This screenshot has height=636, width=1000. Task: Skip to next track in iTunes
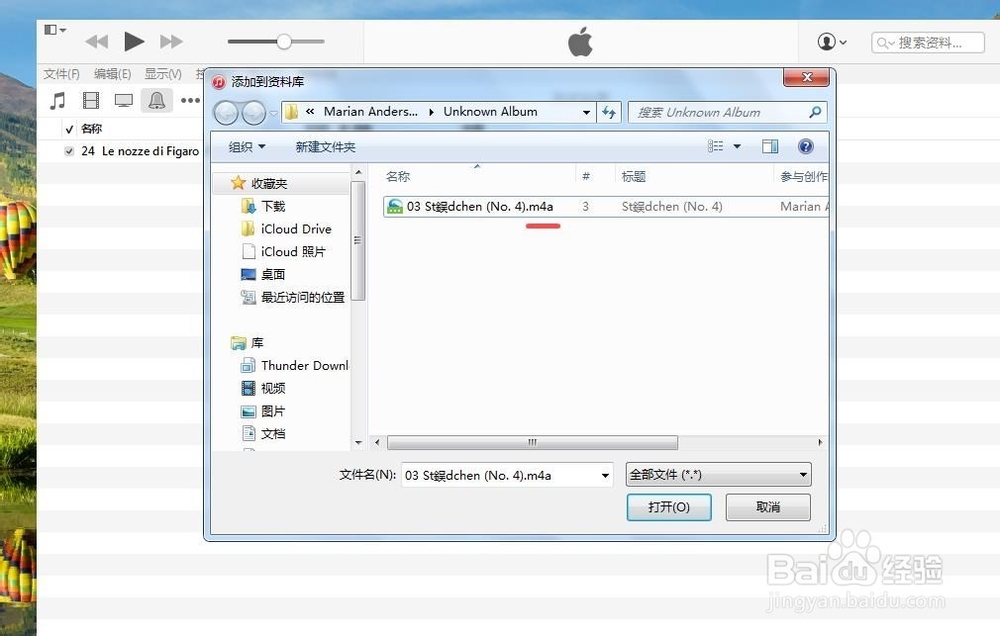click(x=171, y=42)
